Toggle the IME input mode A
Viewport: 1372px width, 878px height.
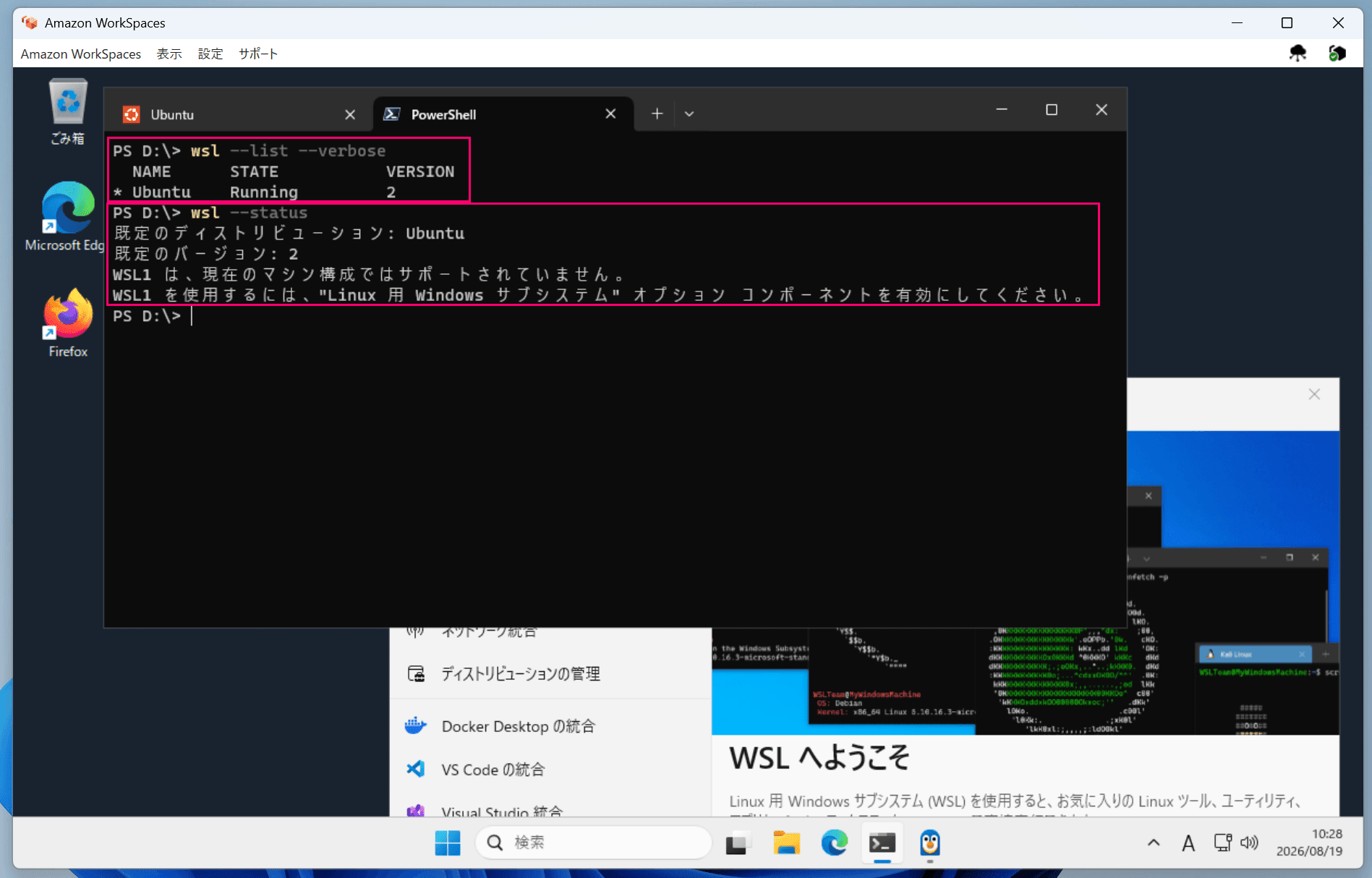click(1188, 843)
